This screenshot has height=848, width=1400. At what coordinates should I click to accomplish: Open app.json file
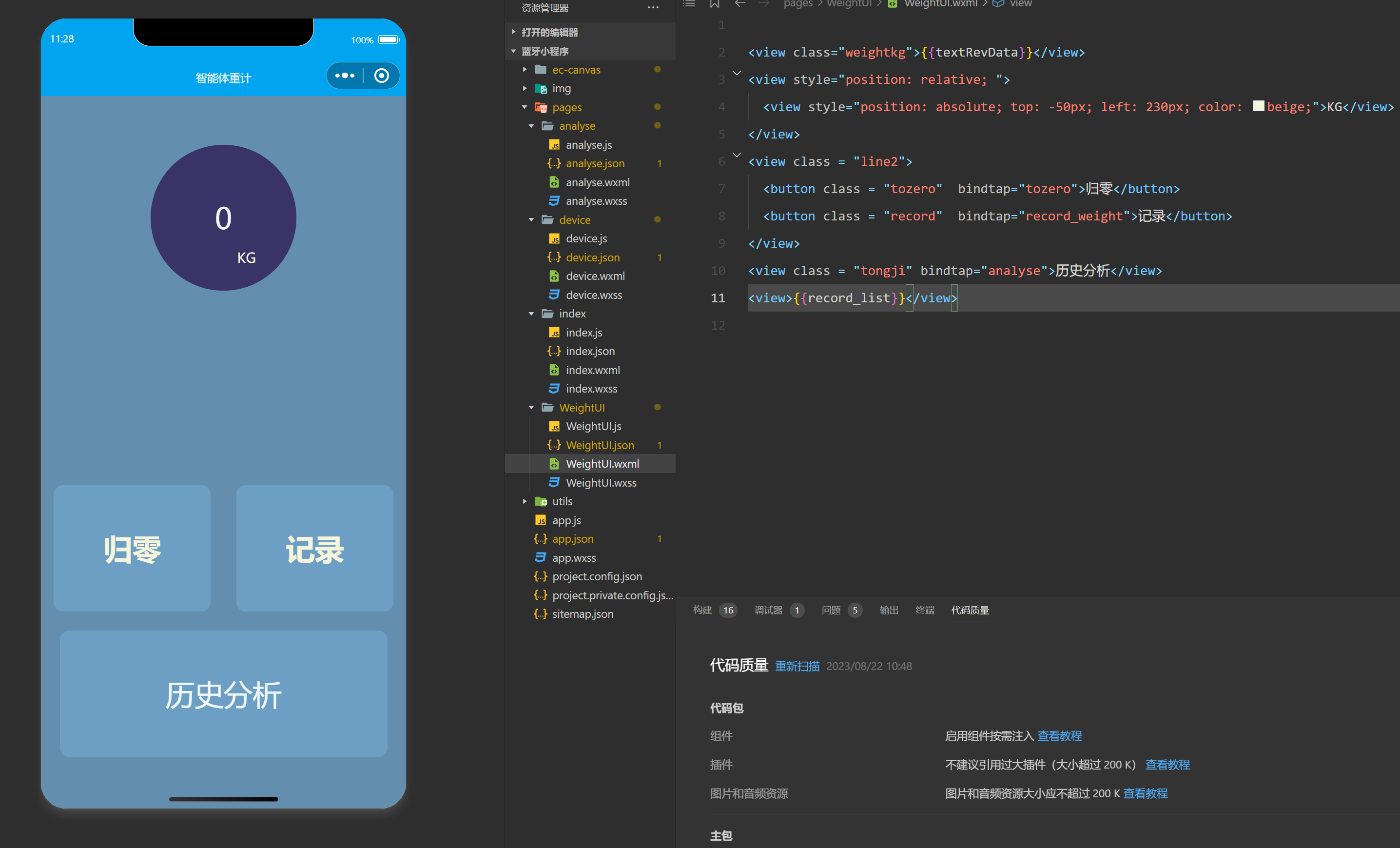(x=572, y=538)
